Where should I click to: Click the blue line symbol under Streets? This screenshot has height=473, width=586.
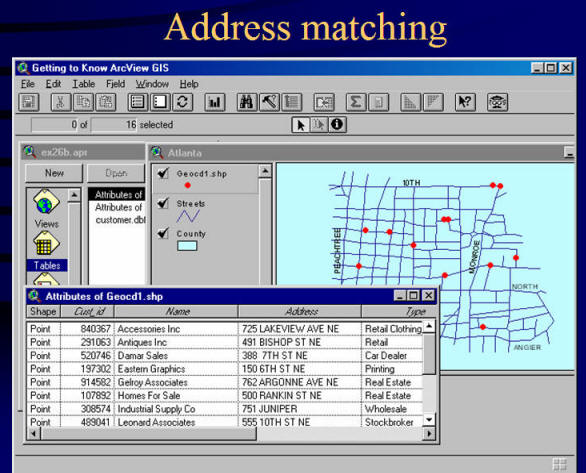click(188, 216)
